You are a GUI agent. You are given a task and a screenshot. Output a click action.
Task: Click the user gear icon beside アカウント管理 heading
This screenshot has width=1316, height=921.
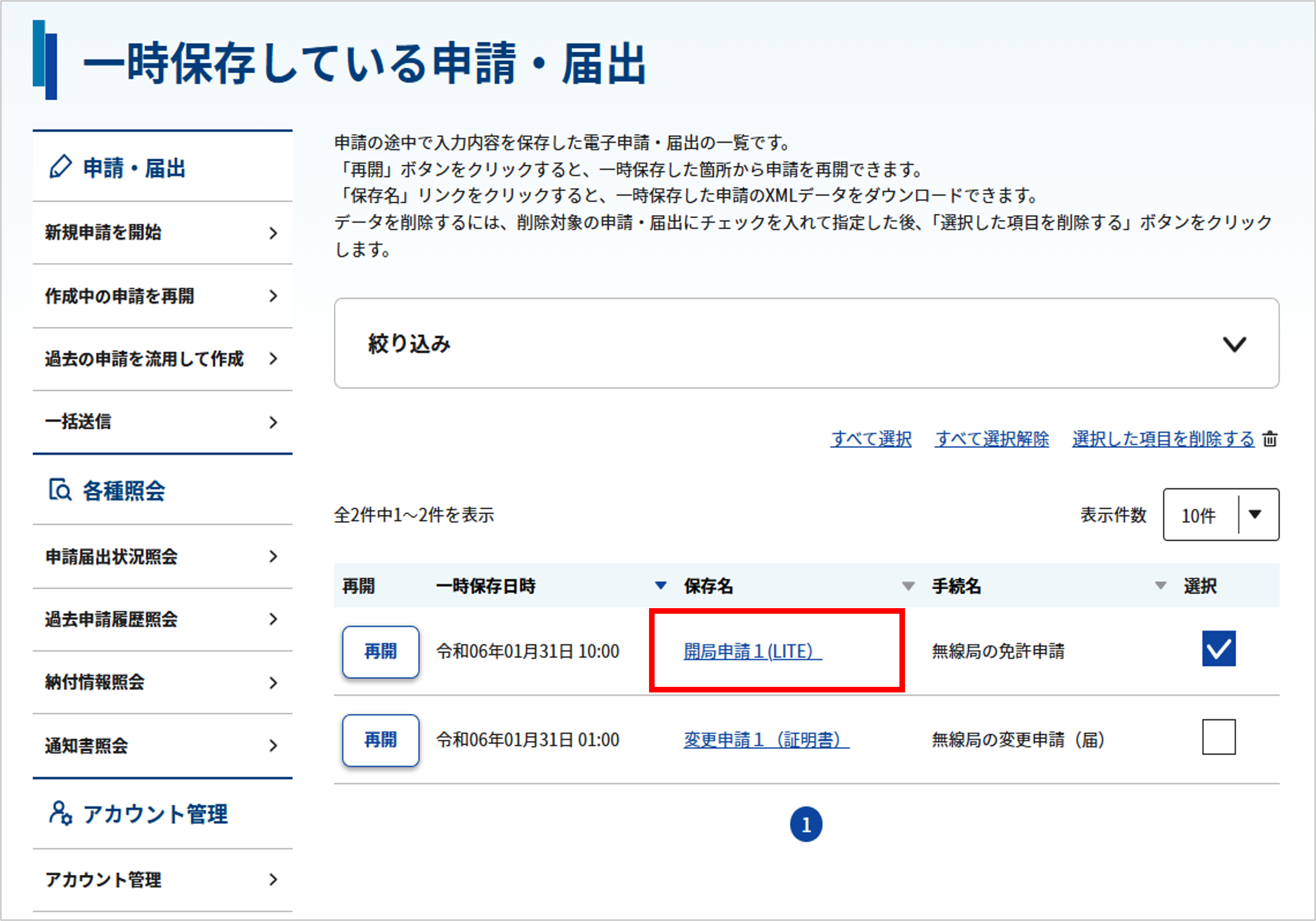[60, 813]
